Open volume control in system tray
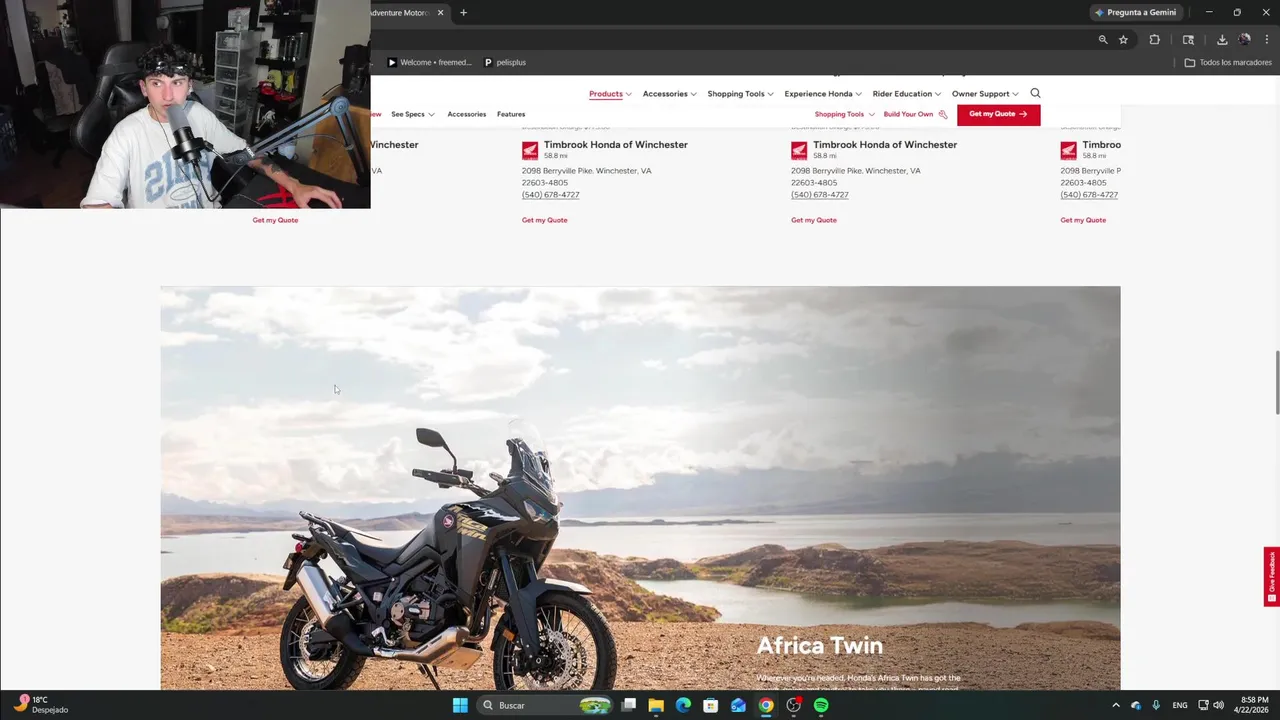This screenshot has width=1280, height=720. 1218,705
